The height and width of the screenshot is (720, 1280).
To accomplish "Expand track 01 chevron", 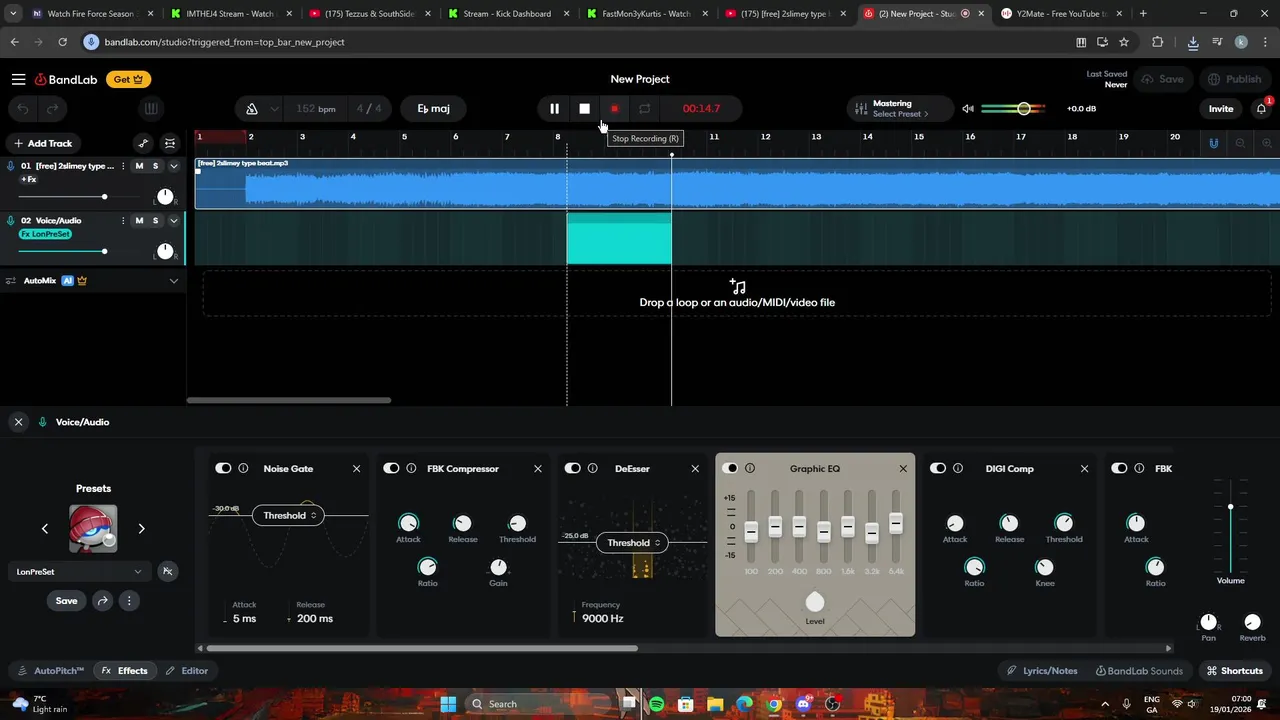I will [x=173, y=166].
